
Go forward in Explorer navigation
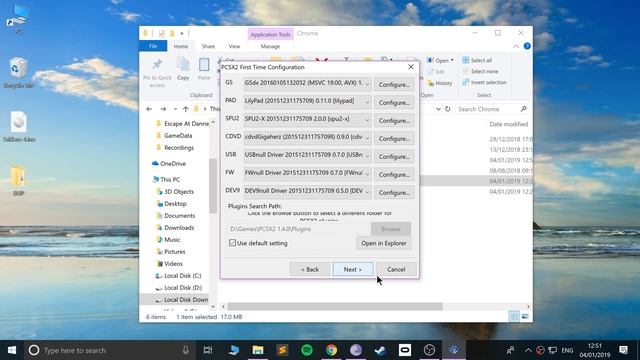click(x=163, y=109)
